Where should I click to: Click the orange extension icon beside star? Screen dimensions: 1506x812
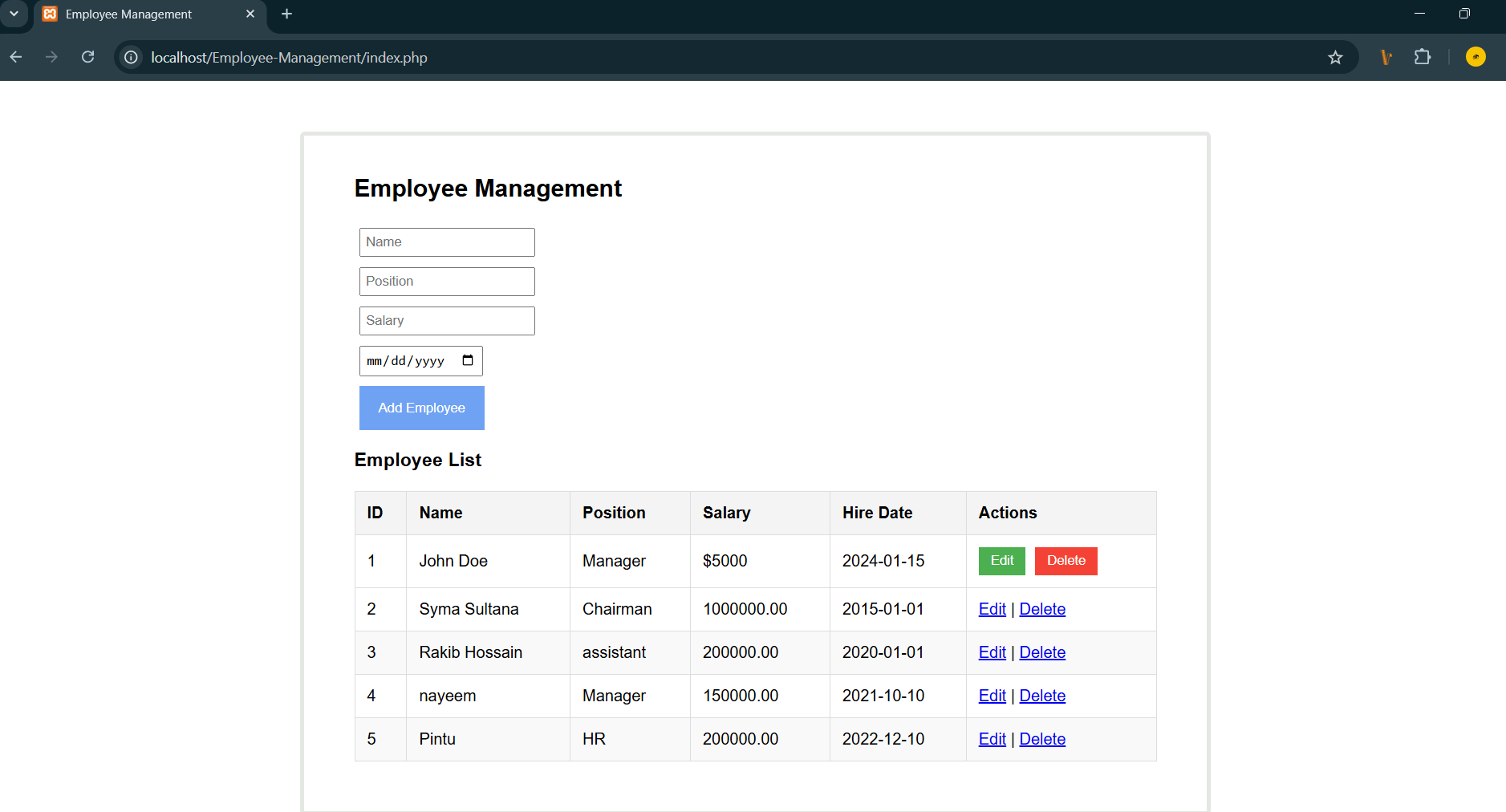[x=1386, y=57]
